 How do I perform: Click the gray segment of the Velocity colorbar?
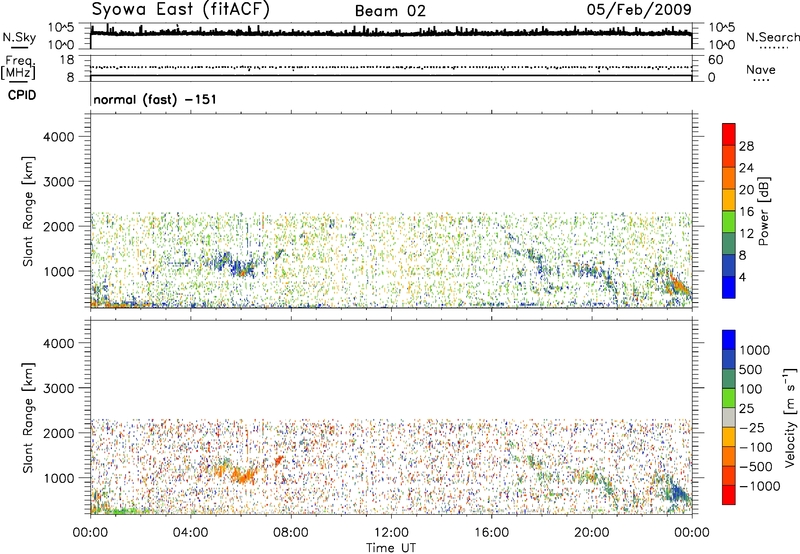click(729, 418)
